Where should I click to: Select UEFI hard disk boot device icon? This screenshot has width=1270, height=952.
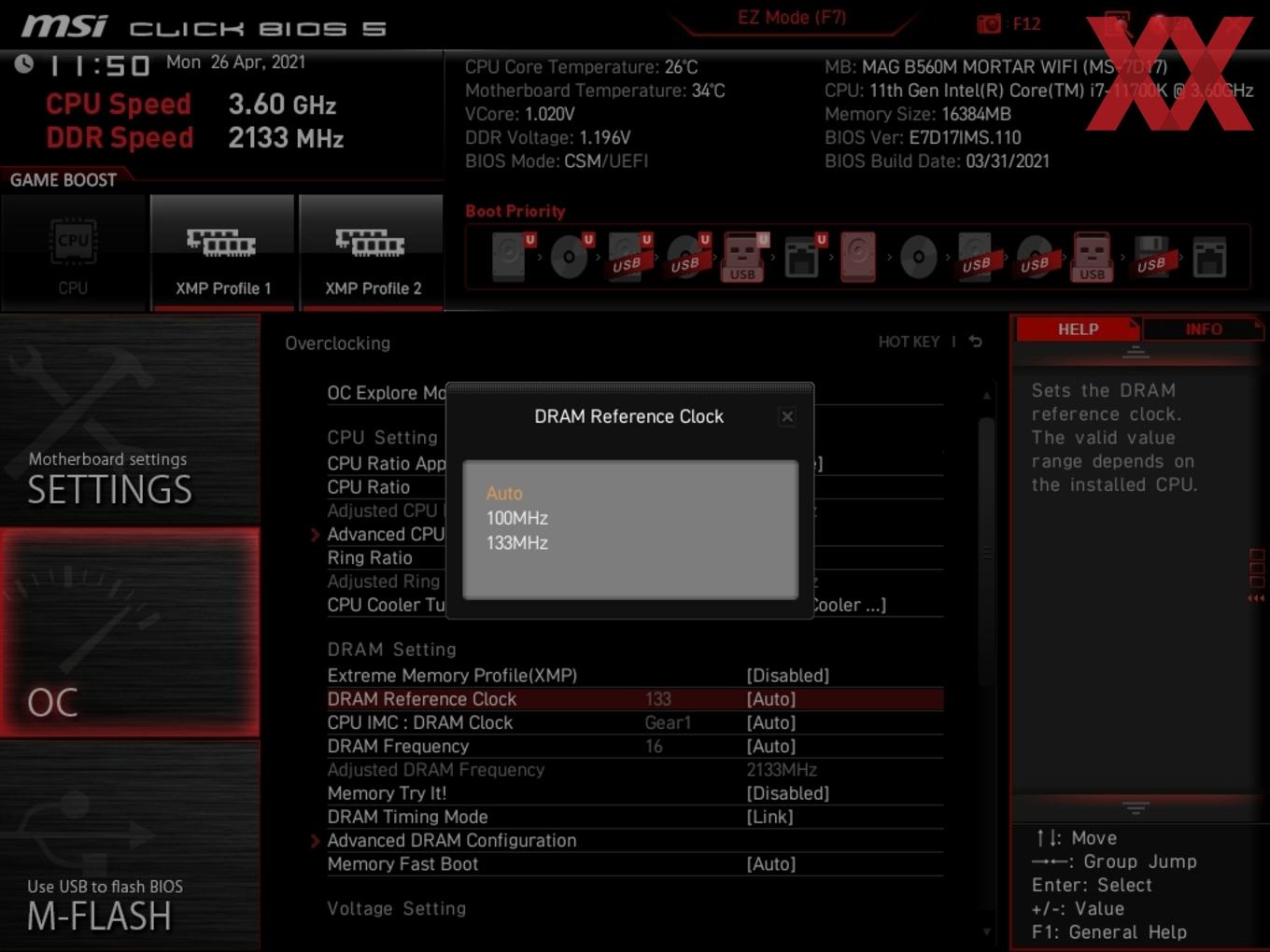coord(511,257)
